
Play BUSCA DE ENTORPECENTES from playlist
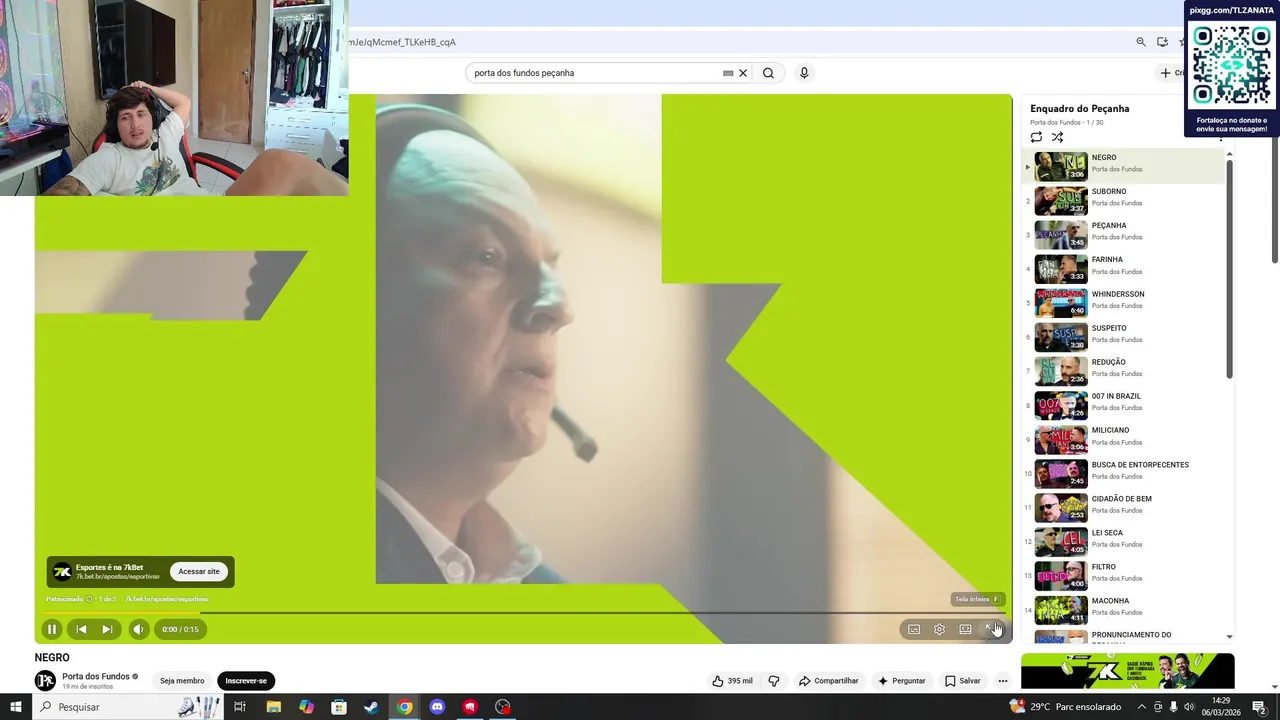coord(1123,473)
